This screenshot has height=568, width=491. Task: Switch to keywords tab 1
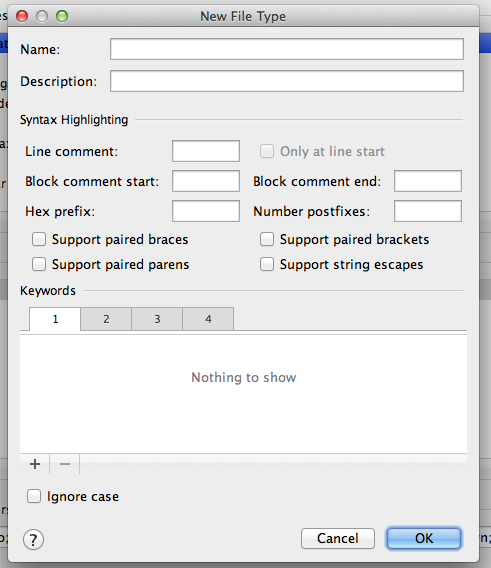click(55, 319)
